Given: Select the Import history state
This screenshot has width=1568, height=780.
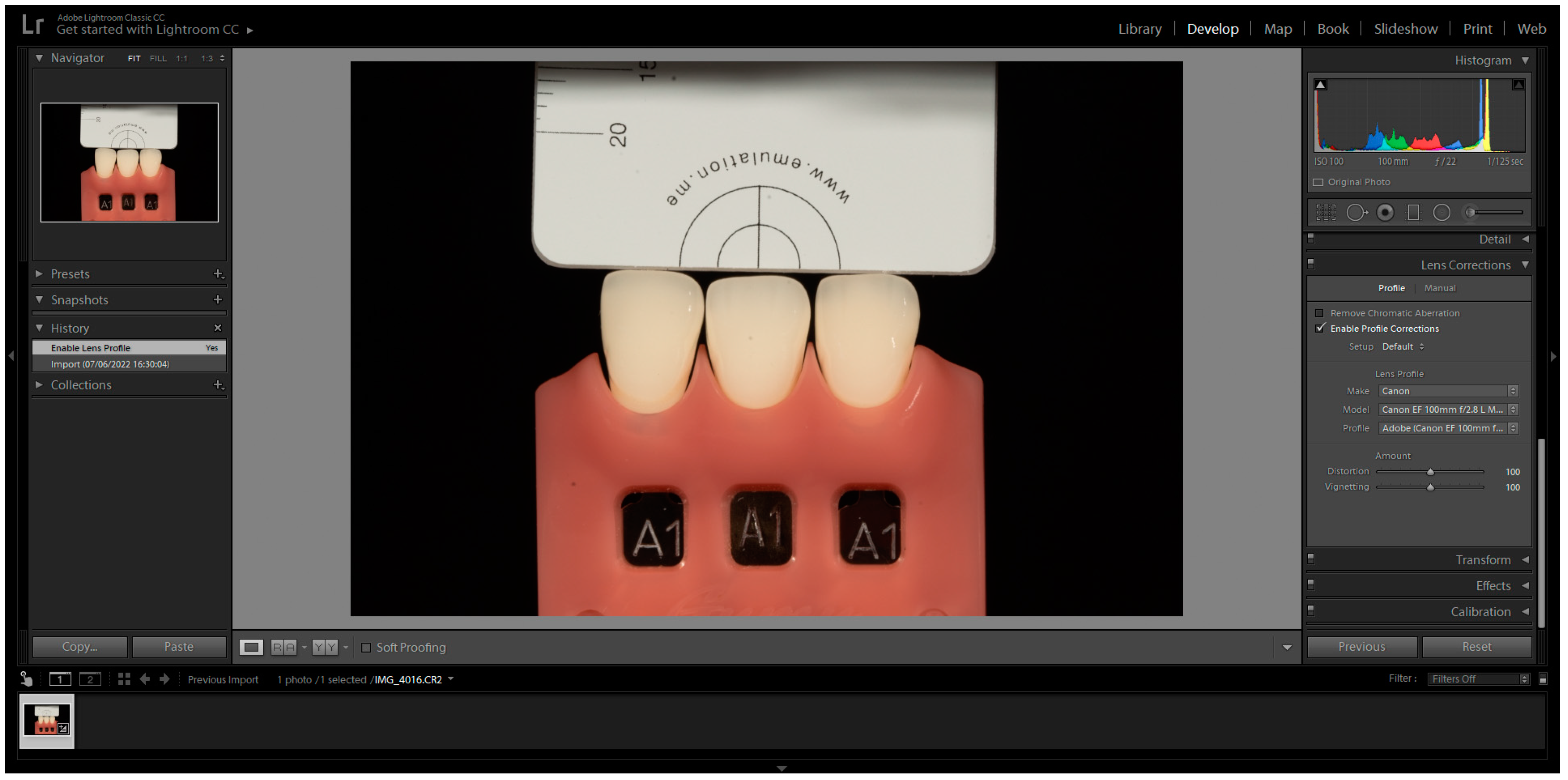Looking at the screenshot, I should pyautogui.click(x=110, y=364).
